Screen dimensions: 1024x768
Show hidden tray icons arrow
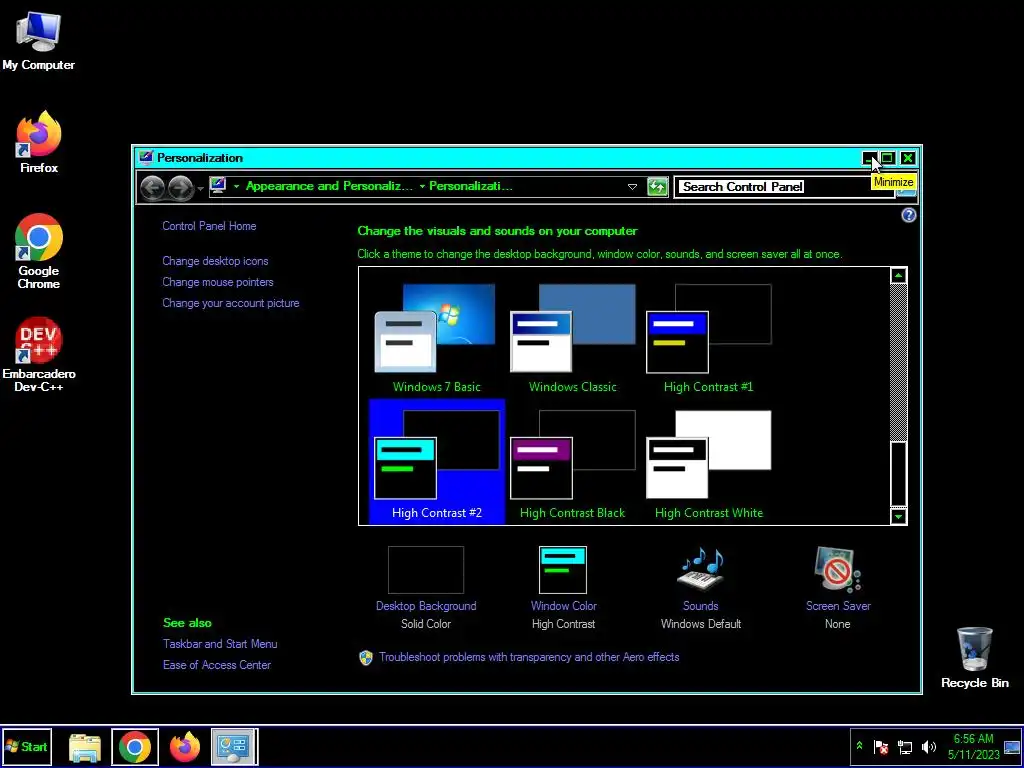[859, 746]
